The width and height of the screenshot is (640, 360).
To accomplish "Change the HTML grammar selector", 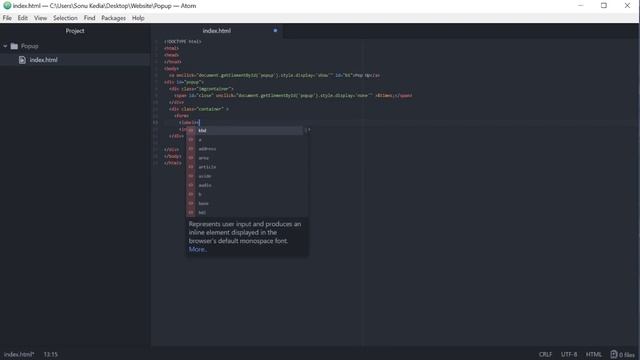I will click(x=594, y=354).
